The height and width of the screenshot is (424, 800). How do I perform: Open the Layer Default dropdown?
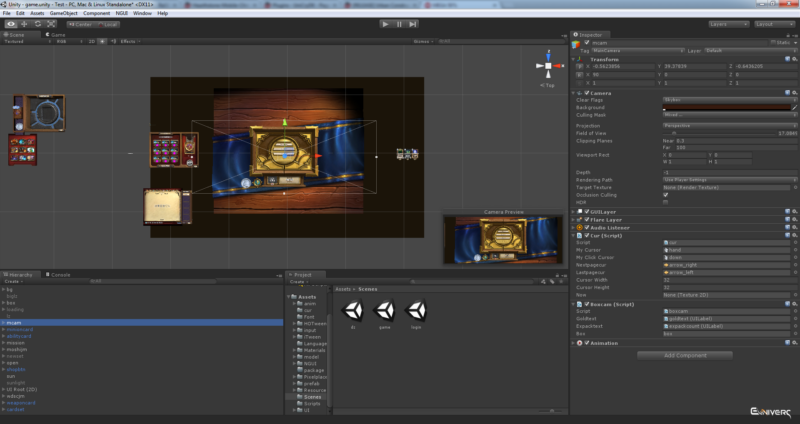750,51
